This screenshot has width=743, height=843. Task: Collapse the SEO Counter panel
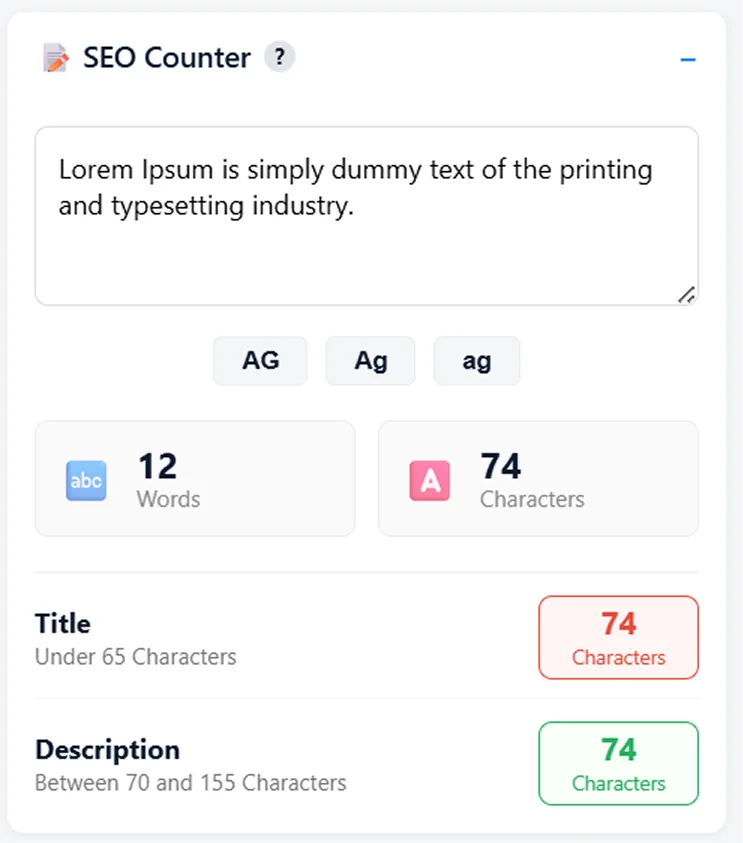click(688, 60)
